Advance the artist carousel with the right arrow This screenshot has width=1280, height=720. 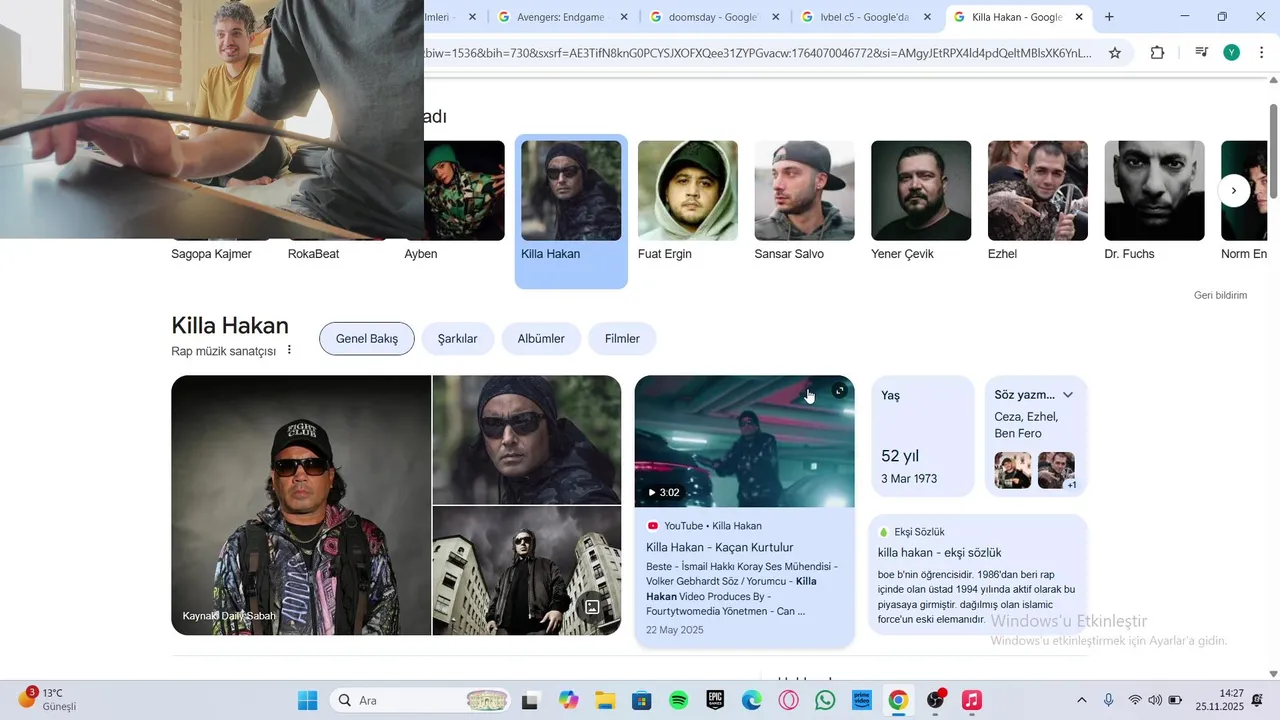click(x=1234, y=190)
